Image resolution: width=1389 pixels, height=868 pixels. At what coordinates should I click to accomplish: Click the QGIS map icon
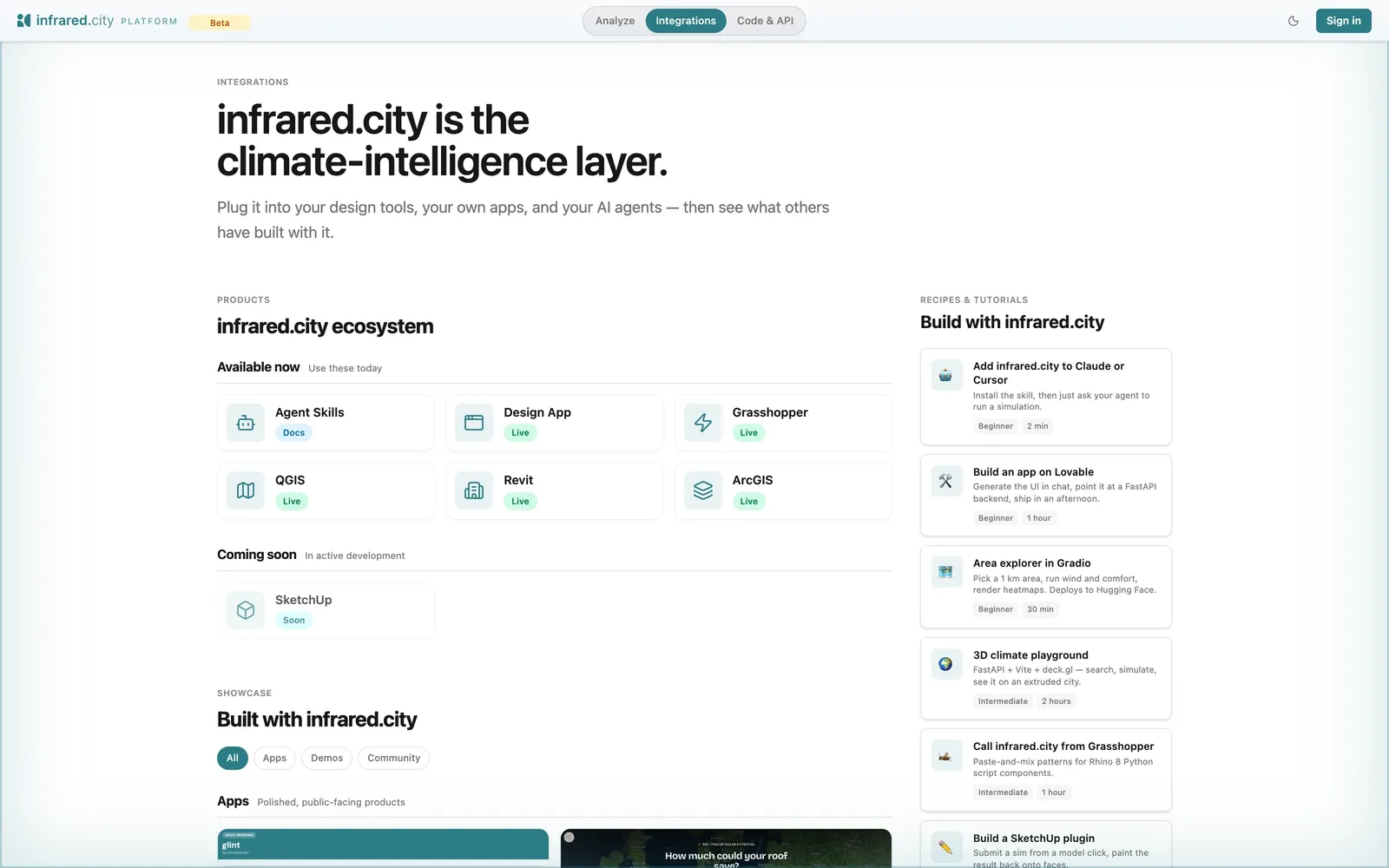tap(246, 490)
